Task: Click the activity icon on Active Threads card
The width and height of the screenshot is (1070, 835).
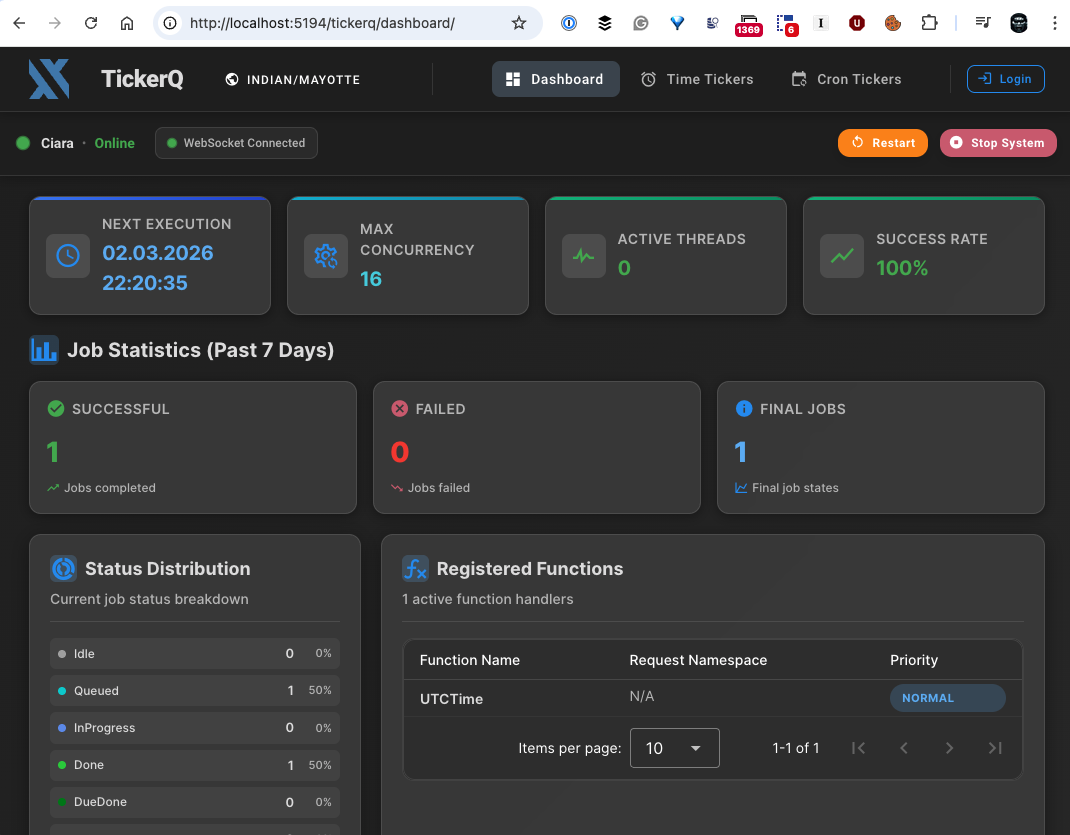Action: [583, 256]
